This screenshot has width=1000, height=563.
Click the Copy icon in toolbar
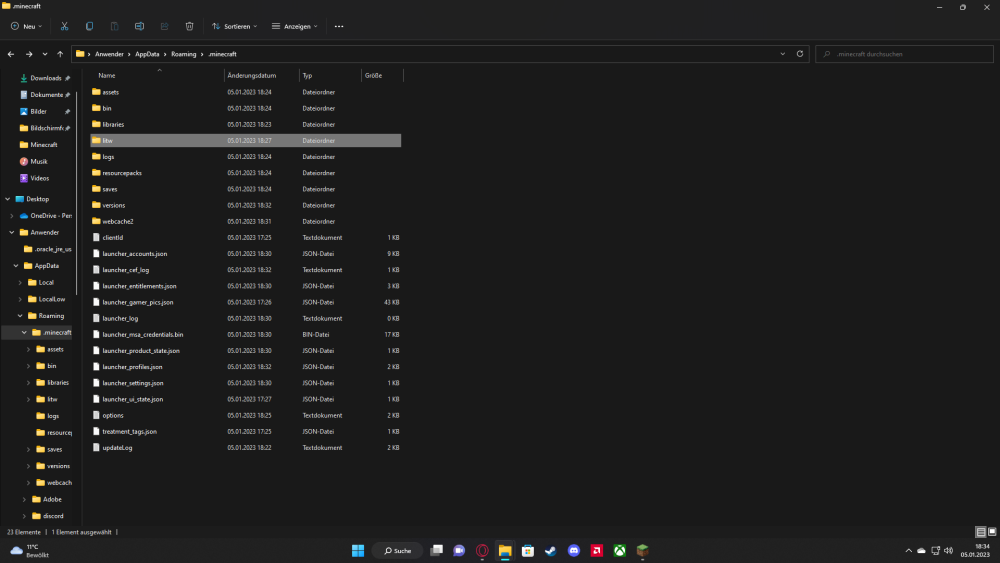[x=89, y=26]
